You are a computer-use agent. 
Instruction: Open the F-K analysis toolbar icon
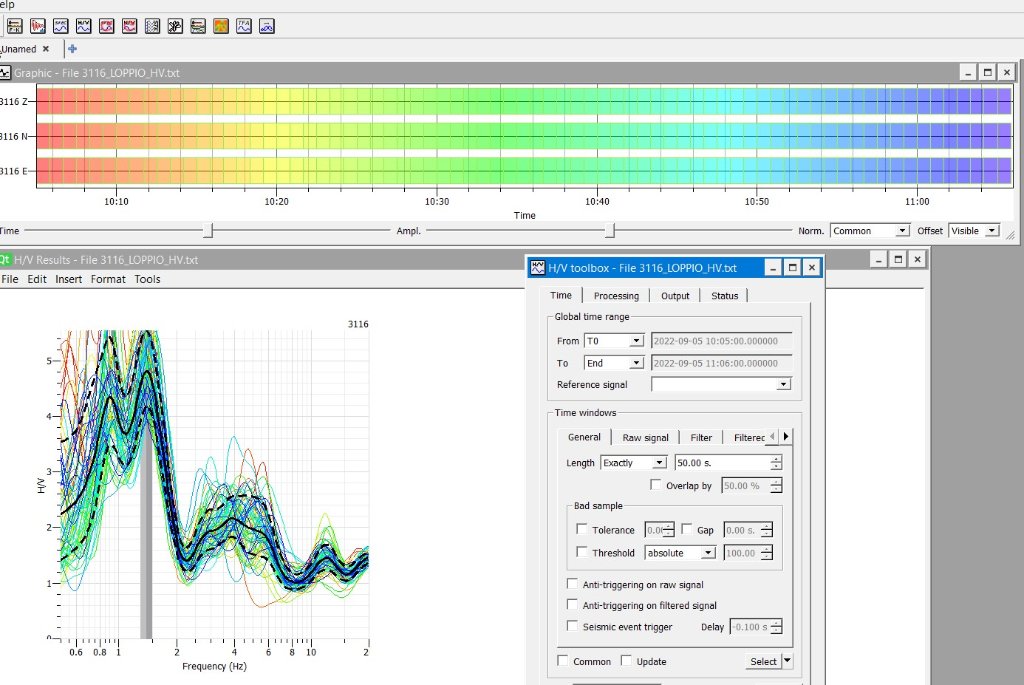pos(14,26)
